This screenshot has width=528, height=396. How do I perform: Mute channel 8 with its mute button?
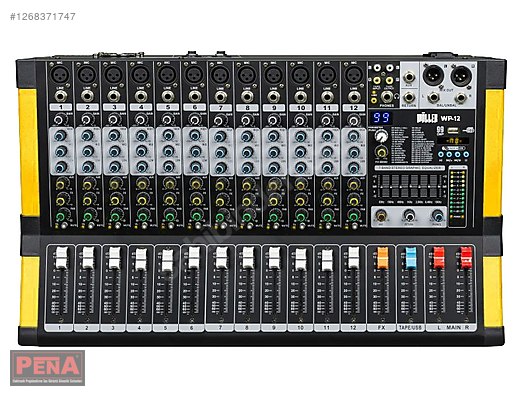point(250,226)
